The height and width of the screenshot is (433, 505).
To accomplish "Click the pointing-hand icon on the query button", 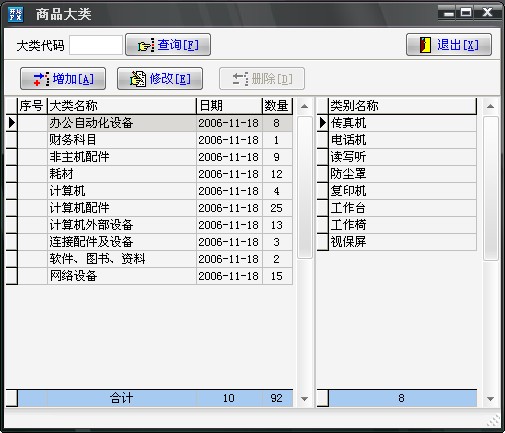I will click(x=146, y=45).
